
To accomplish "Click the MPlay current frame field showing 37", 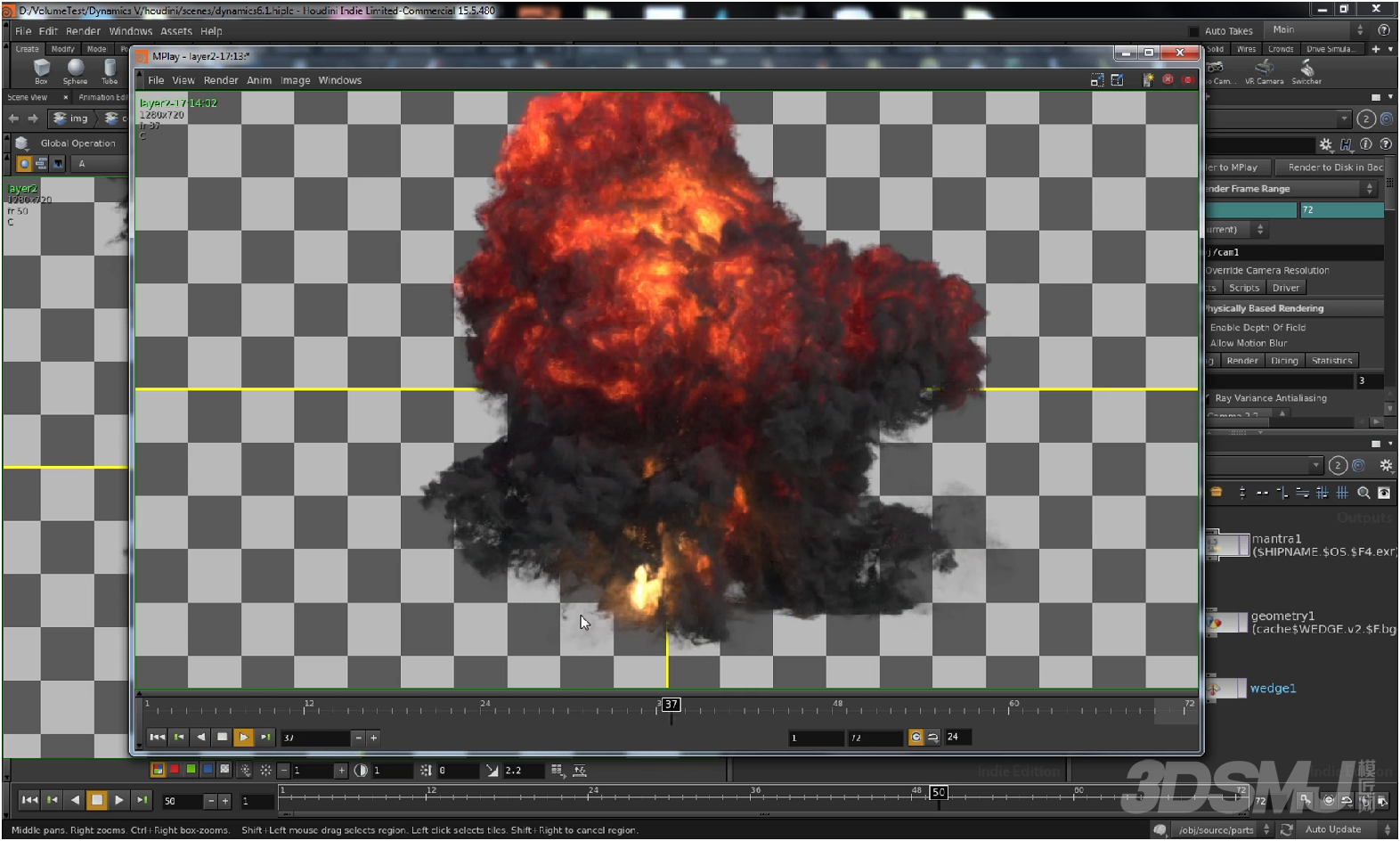I will pyautogui.click(x=315, y=738).
